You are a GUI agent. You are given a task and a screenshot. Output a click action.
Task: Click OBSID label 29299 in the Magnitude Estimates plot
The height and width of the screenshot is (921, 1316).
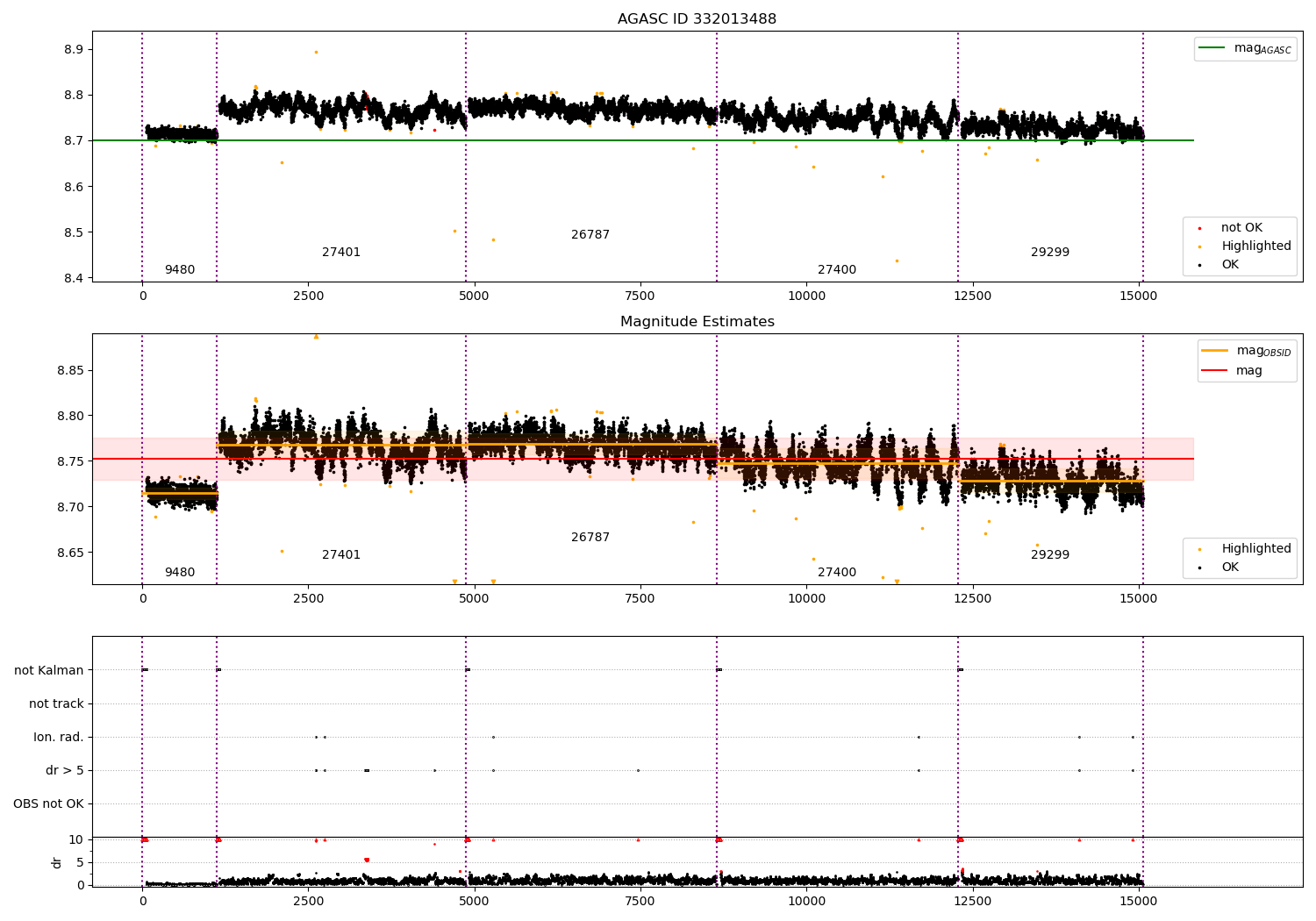(1050, 555)
